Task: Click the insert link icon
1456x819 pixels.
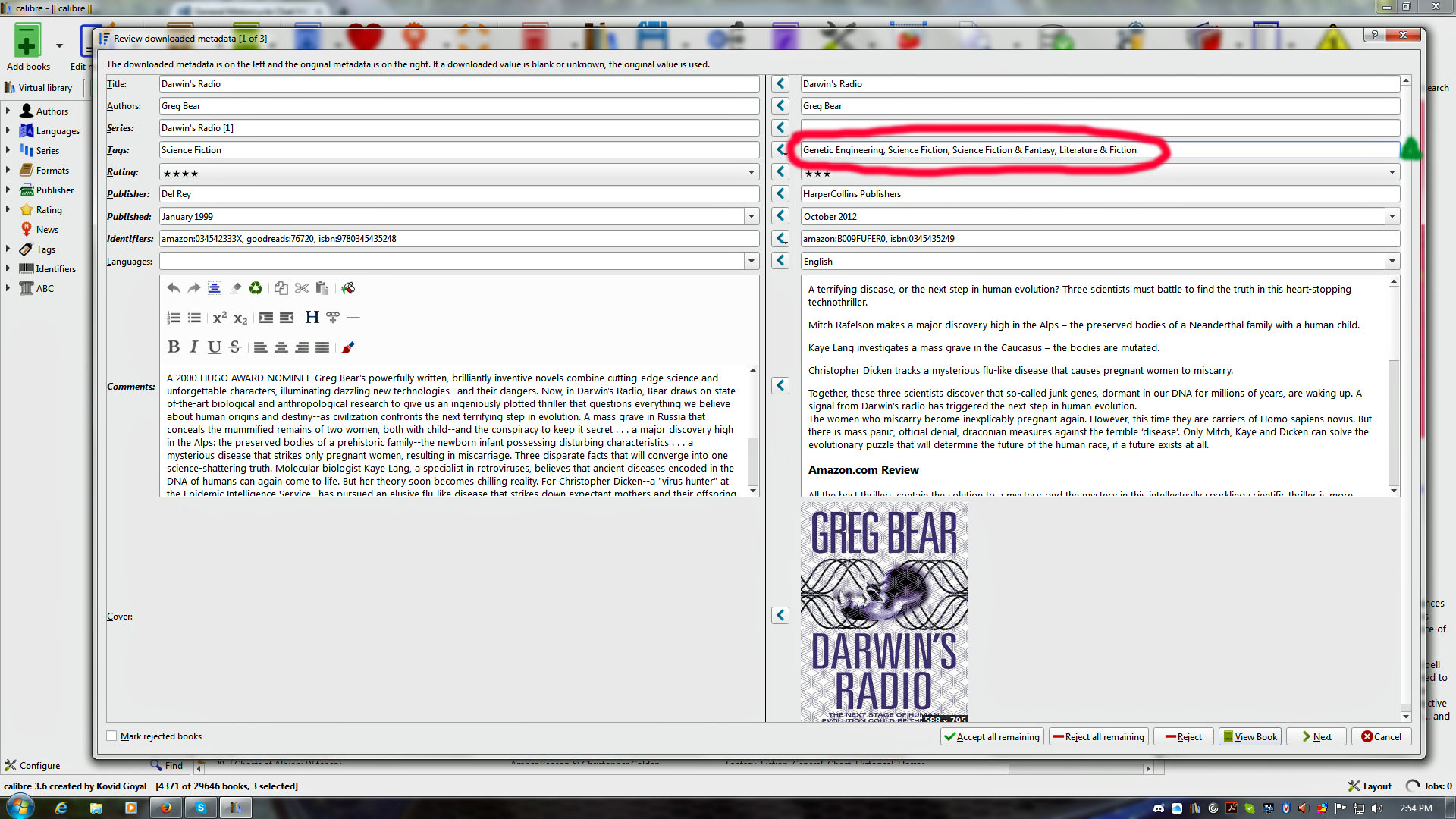Action: [x=333, y=318]
